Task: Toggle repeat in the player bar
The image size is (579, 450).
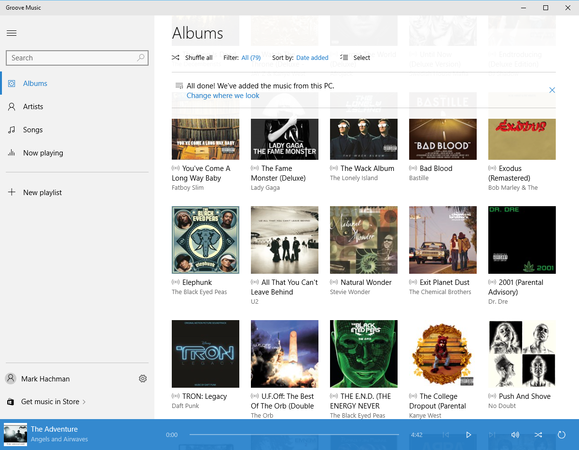Action: point(561,435)
